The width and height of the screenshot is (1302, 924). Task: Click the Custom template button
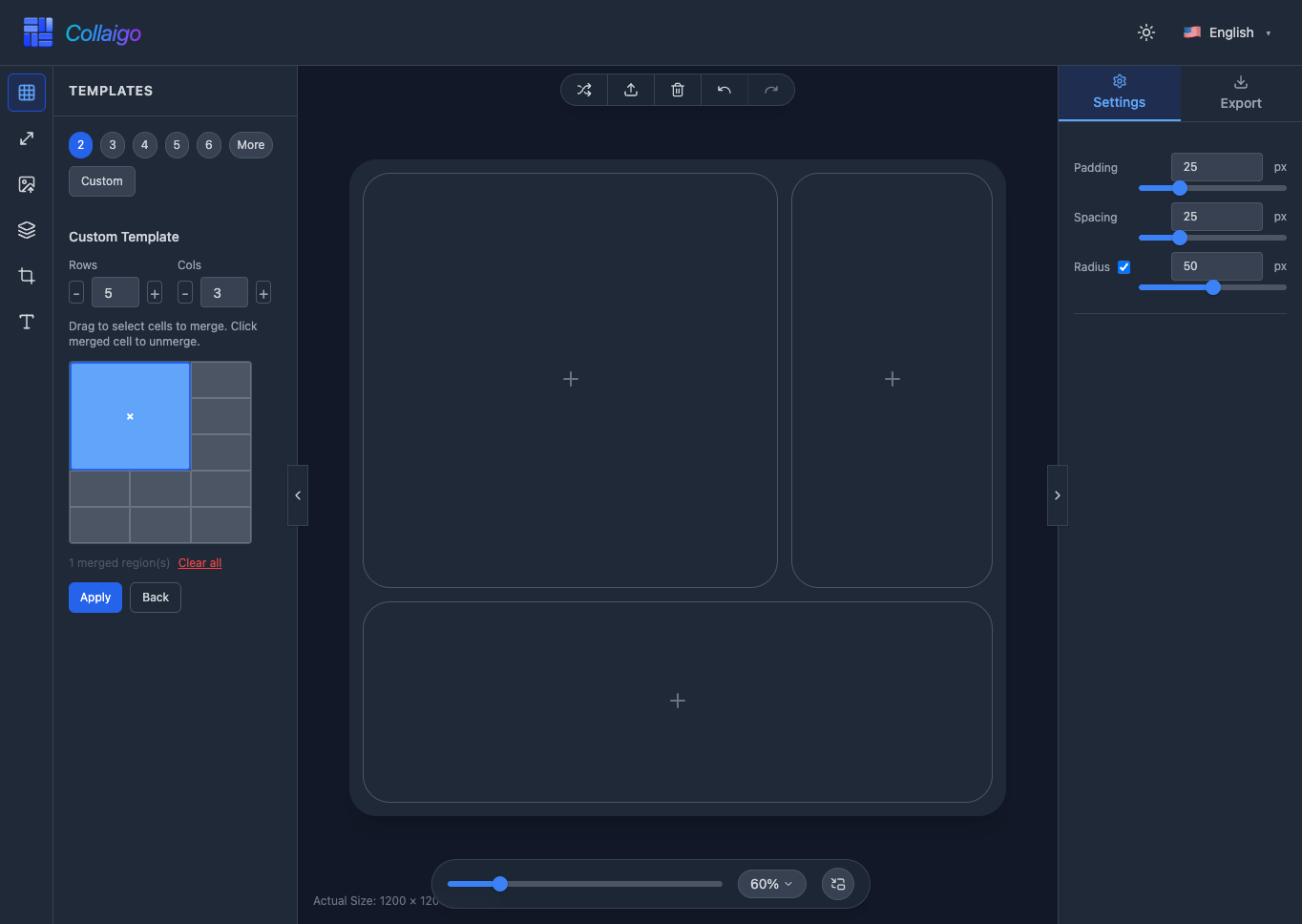click(102, 181)
